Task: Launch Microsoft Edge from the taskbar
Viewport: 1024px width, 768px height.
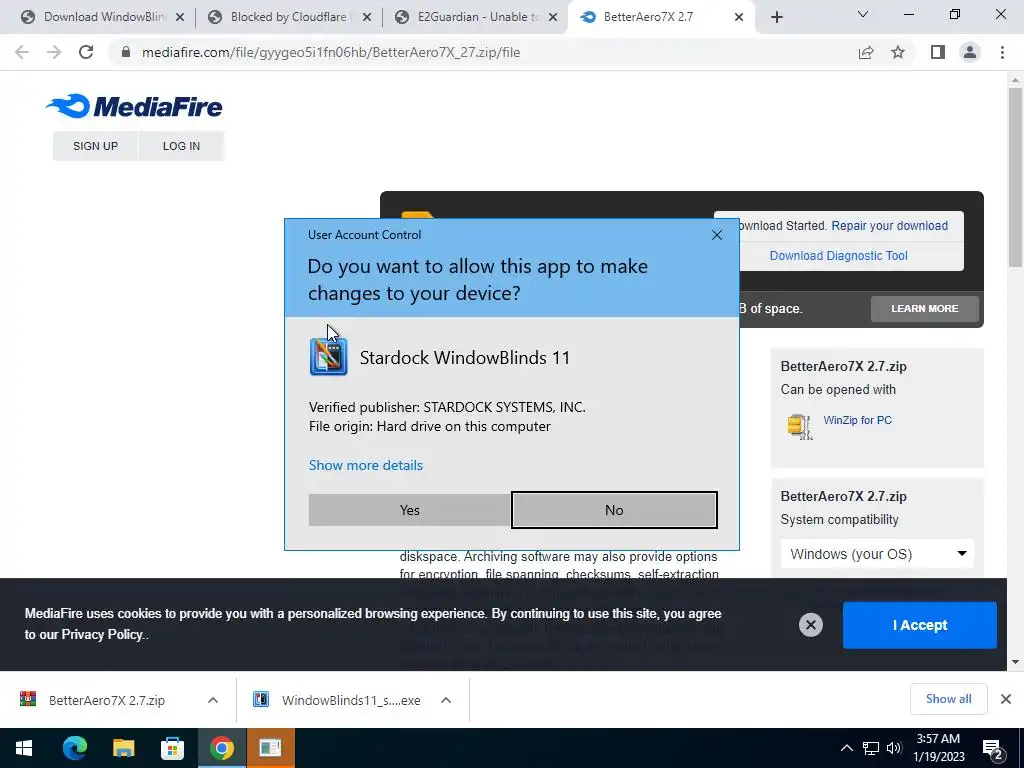Action: 74,748
